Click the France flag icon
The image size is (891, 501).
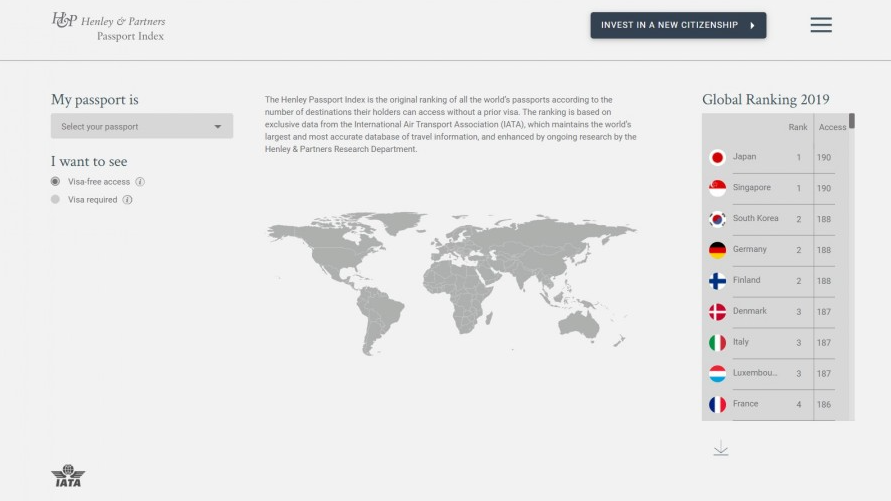(x=717, y=404)
